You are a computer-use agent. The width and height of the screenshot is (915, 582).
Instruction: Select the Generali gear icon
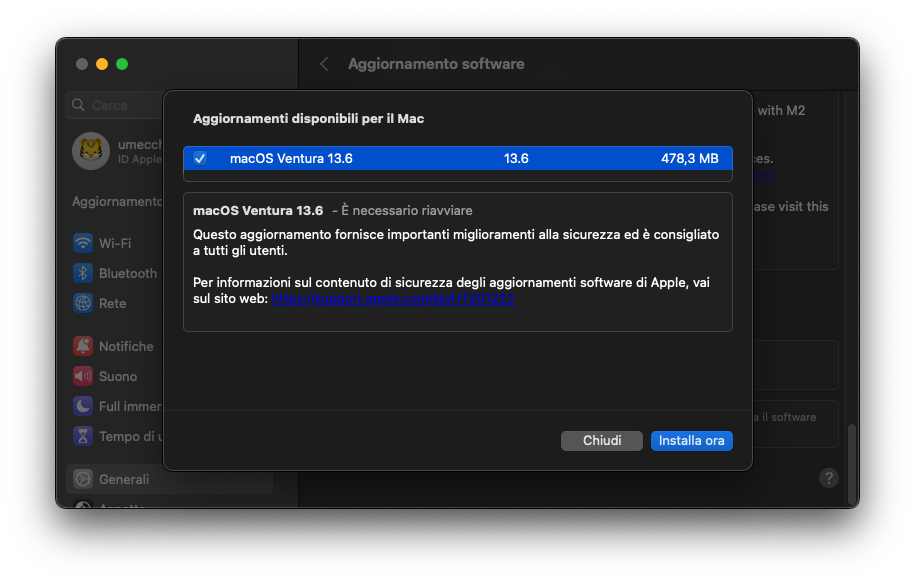click(x=83, y=479)
